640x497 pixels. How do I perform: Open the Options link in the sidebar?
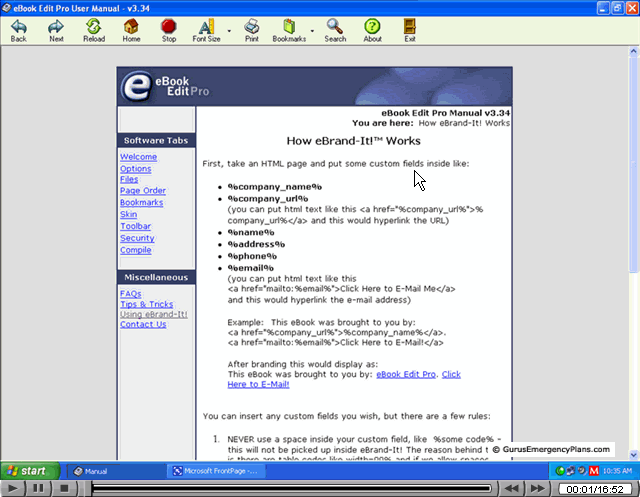[x=136, y=169]
